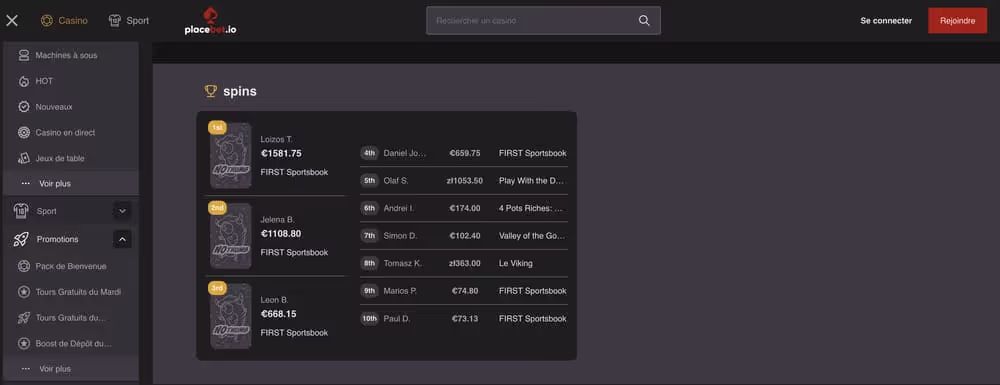This screenshot has width=1000, height=385.
Task: Collapse the Promotions submenu chevron
Action: pyautogui.click(x=122, y=239)
